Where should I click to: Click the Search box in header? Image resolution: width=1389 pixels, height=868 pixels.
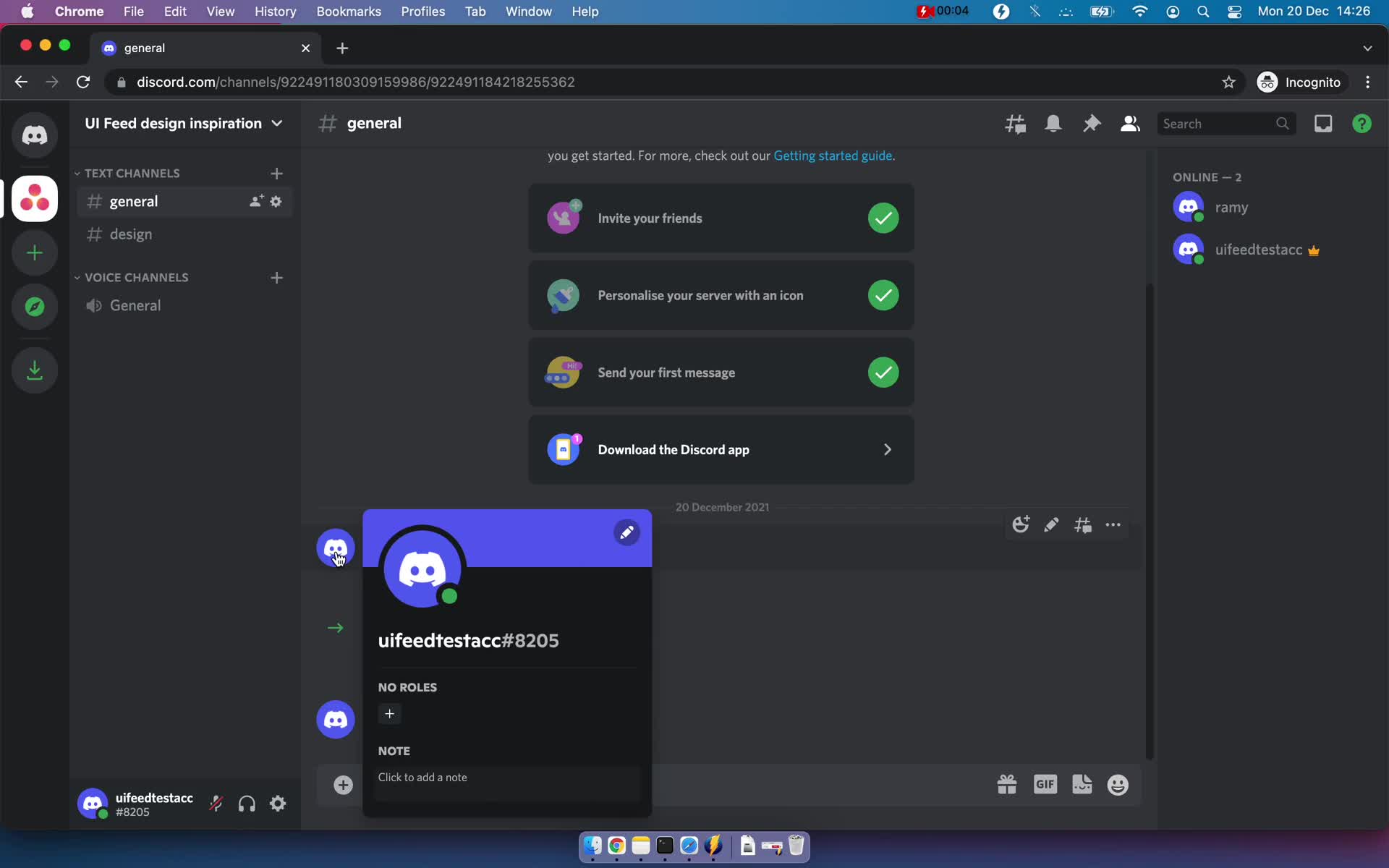[x=1226, y=124]
